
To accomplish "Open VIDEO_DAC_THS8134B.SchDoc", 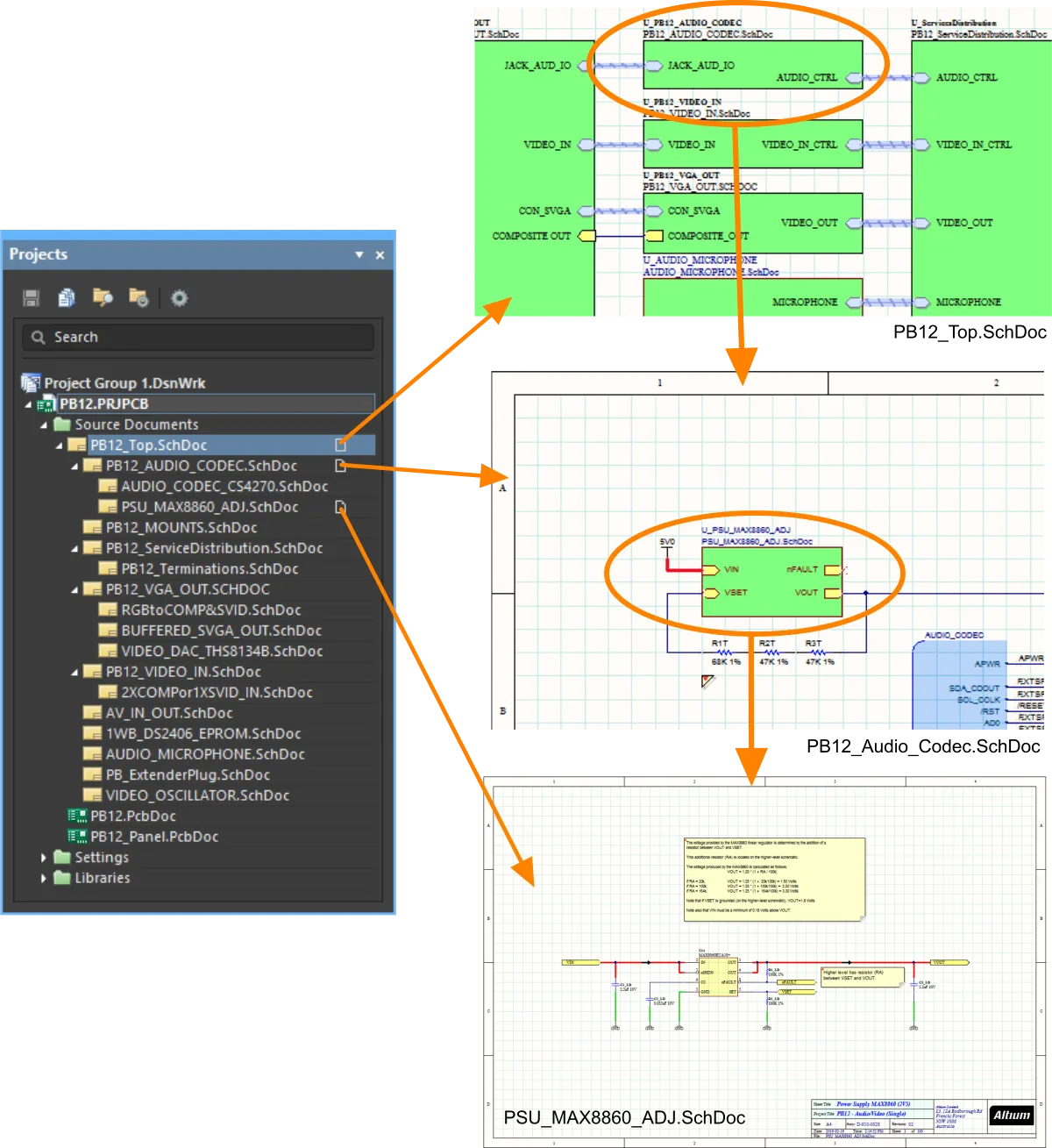I will (222, 652).
